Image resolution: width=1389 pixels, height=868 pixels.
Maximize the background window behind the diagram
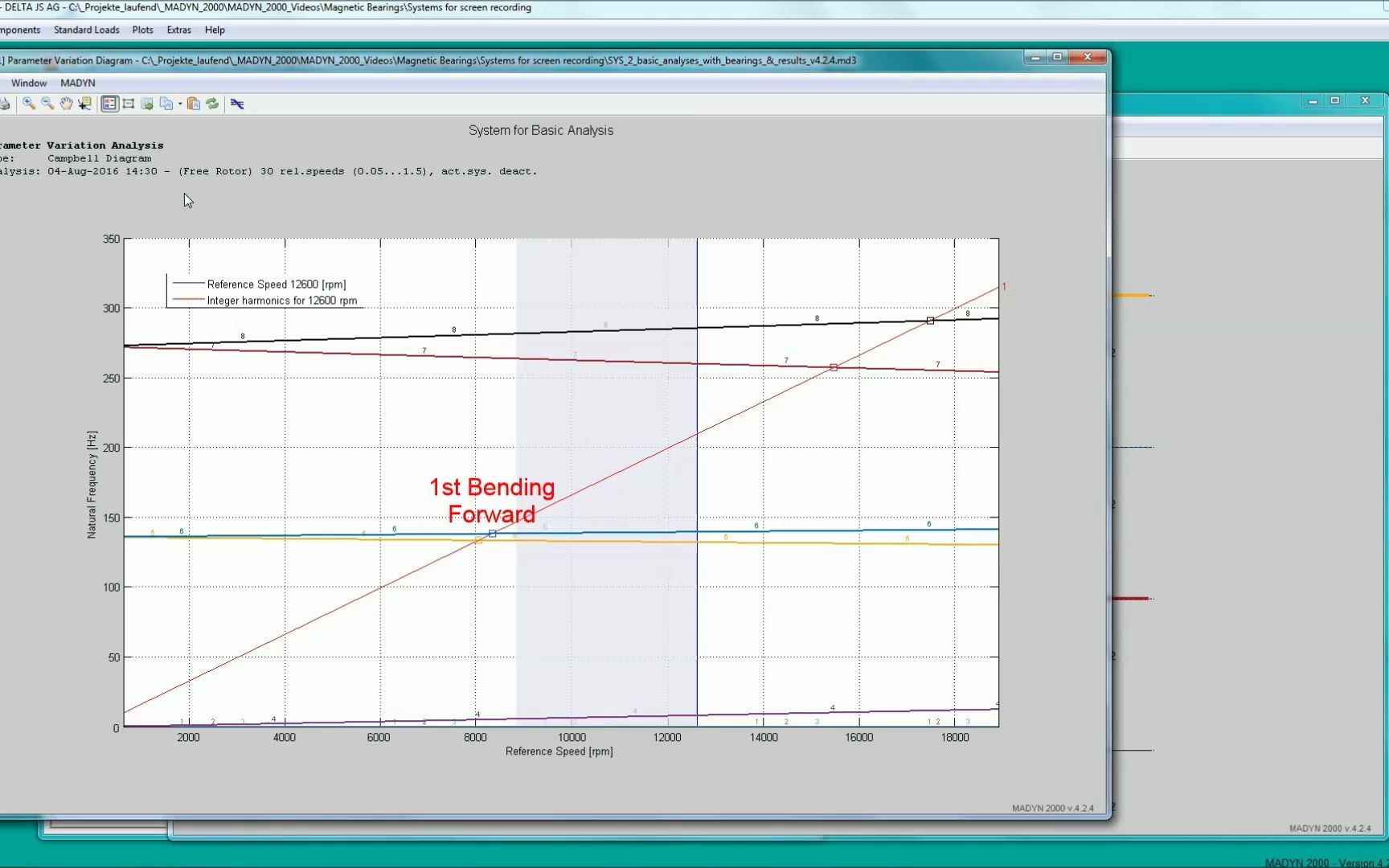1335,100
